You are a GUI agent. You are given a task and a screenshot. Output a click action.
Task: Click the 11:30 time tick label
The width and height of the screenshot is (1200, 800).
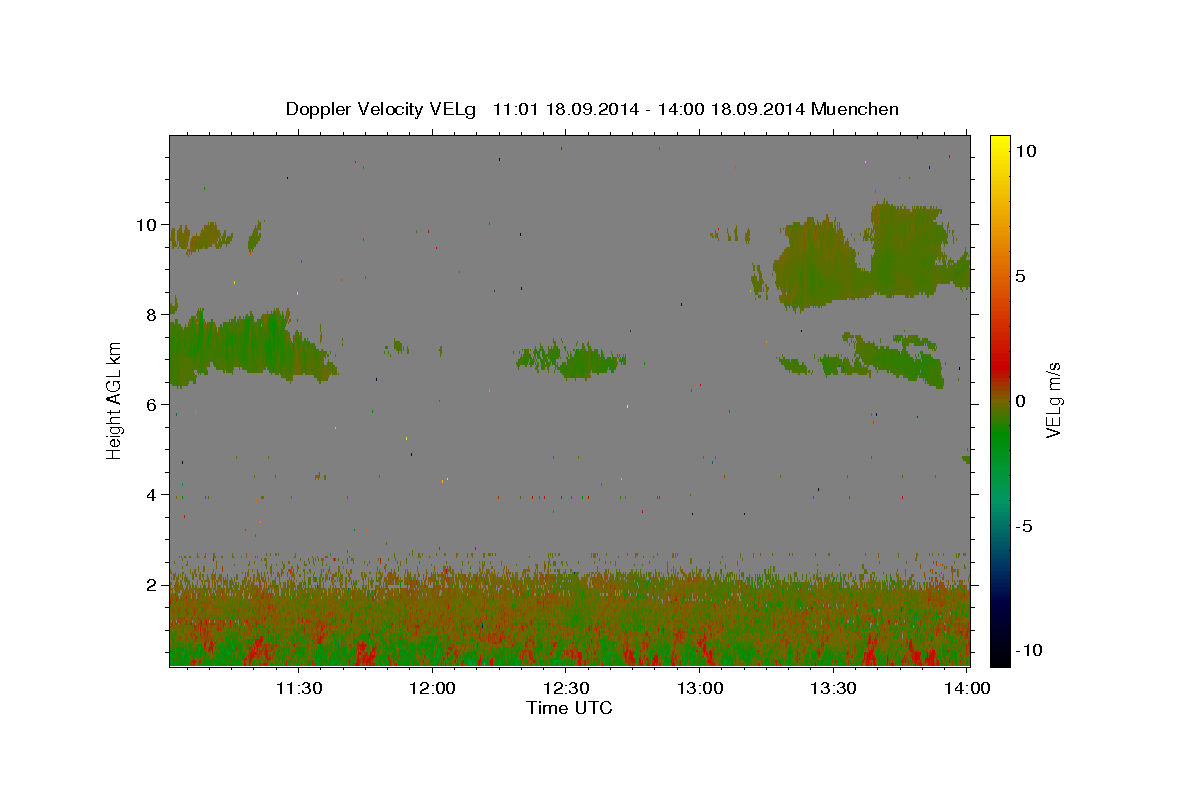click(298, 688)
